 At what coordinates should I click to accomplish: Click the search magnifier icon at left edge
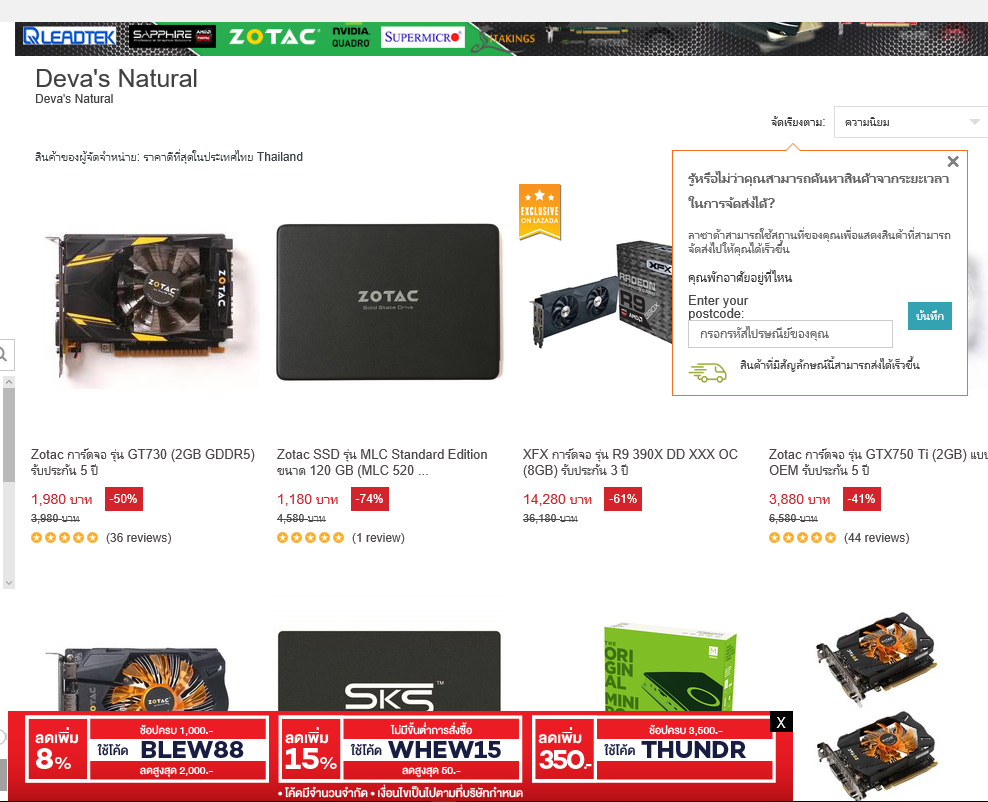(x=4, y=355)
